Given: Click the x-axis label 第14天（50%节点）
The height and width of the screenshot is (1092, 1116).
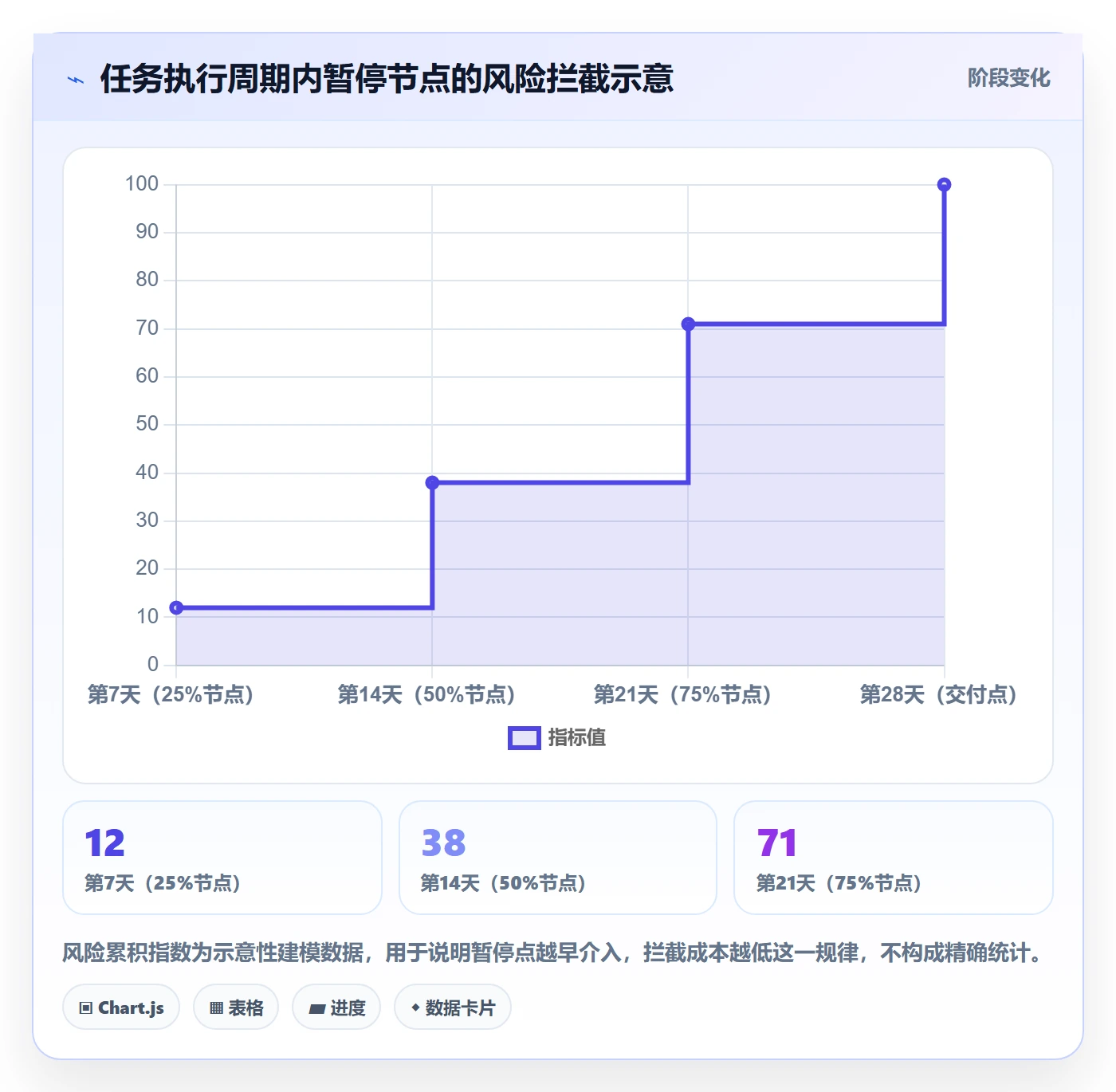Looking at the screenshot, I should point(426,694).
